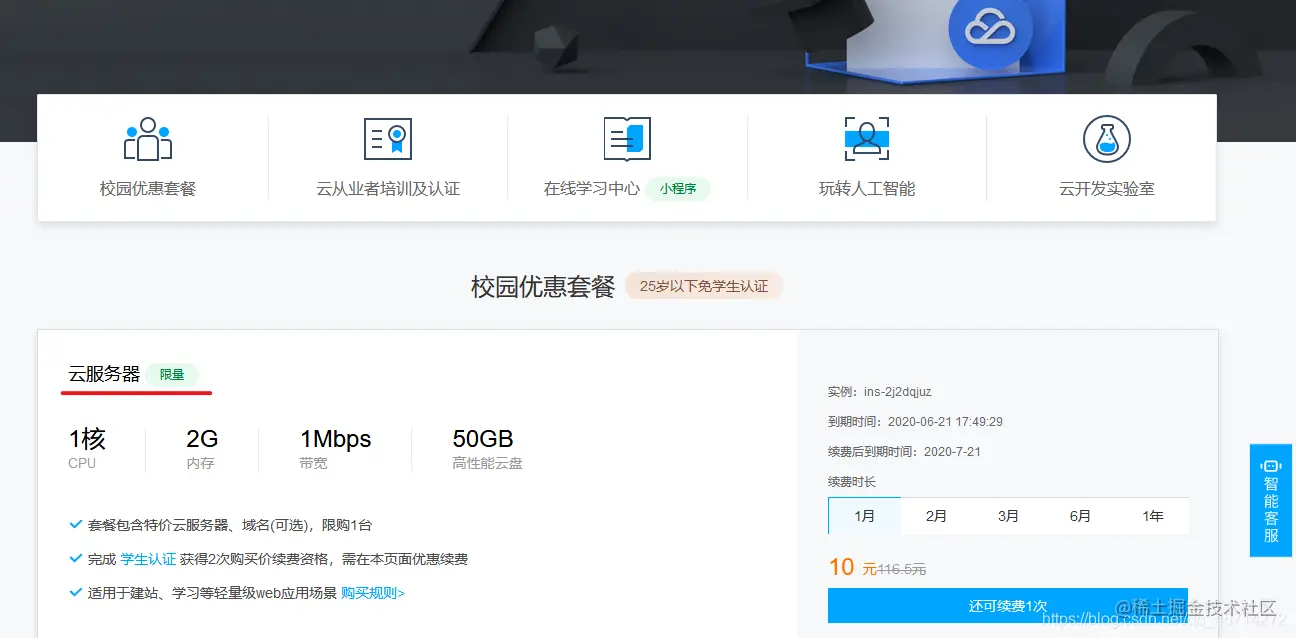1296x638 pixels.
Task: Click the 25岁以下免学生认证 badge
Action: pos(704,285)
